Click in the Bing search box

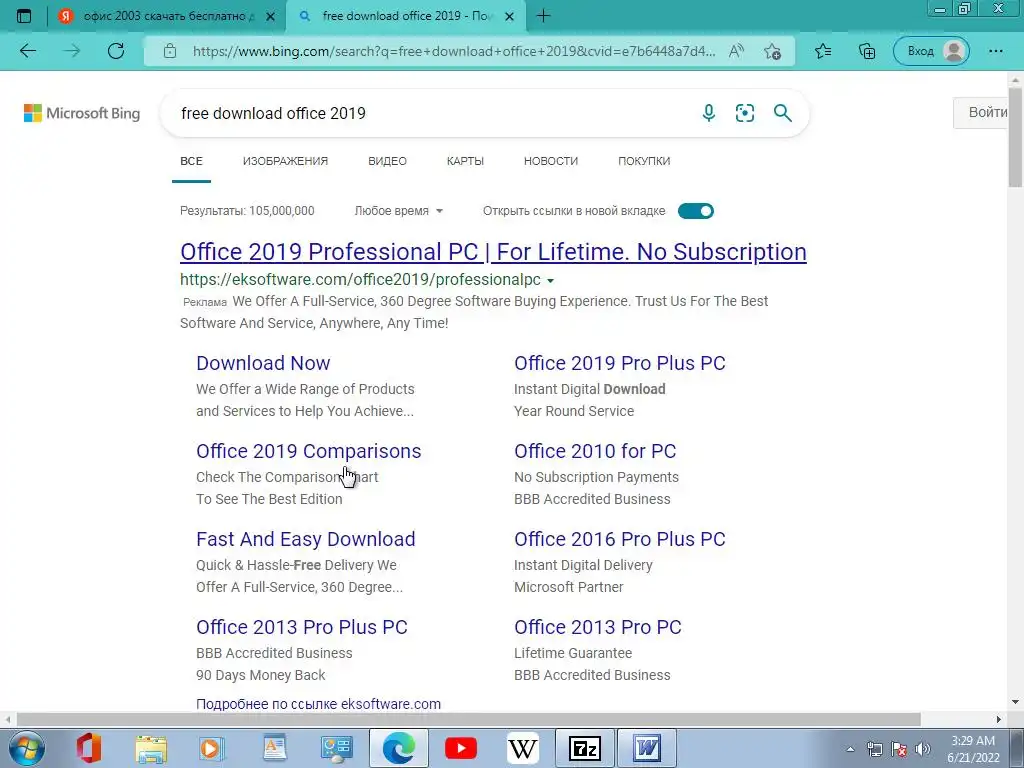click(x=431, y=113)
